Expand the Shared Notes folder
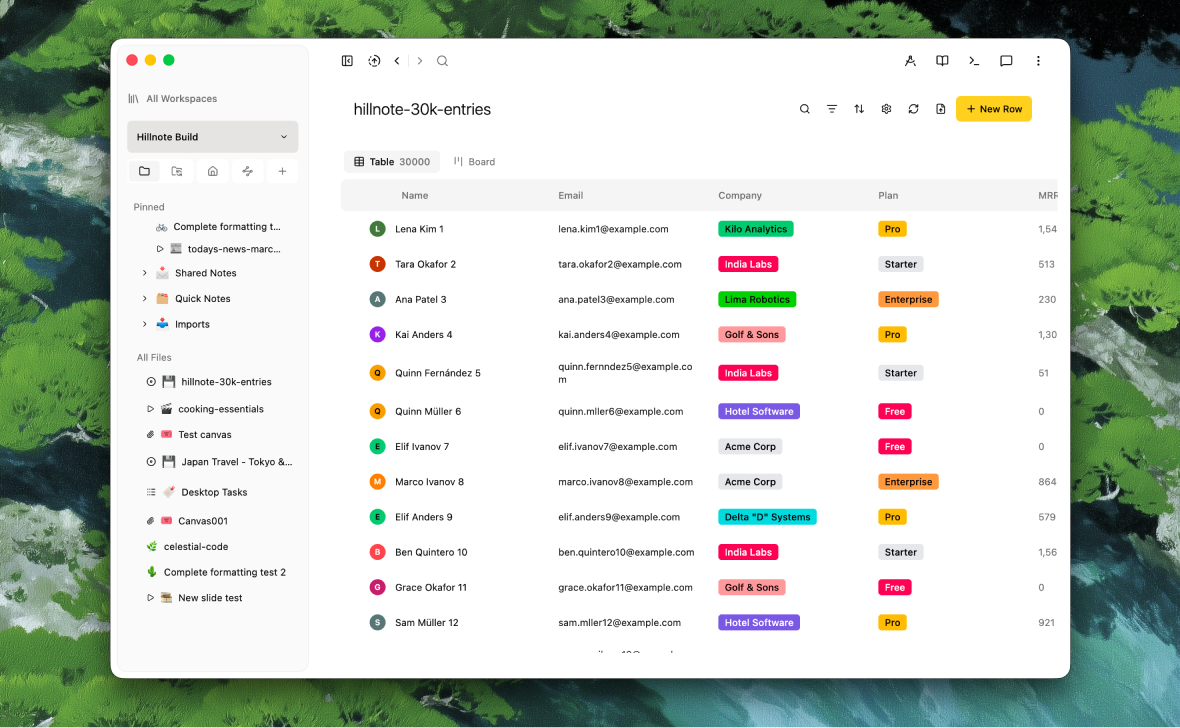The width and height of the screenshot is (1180, 728). click(x=144, y=273)
